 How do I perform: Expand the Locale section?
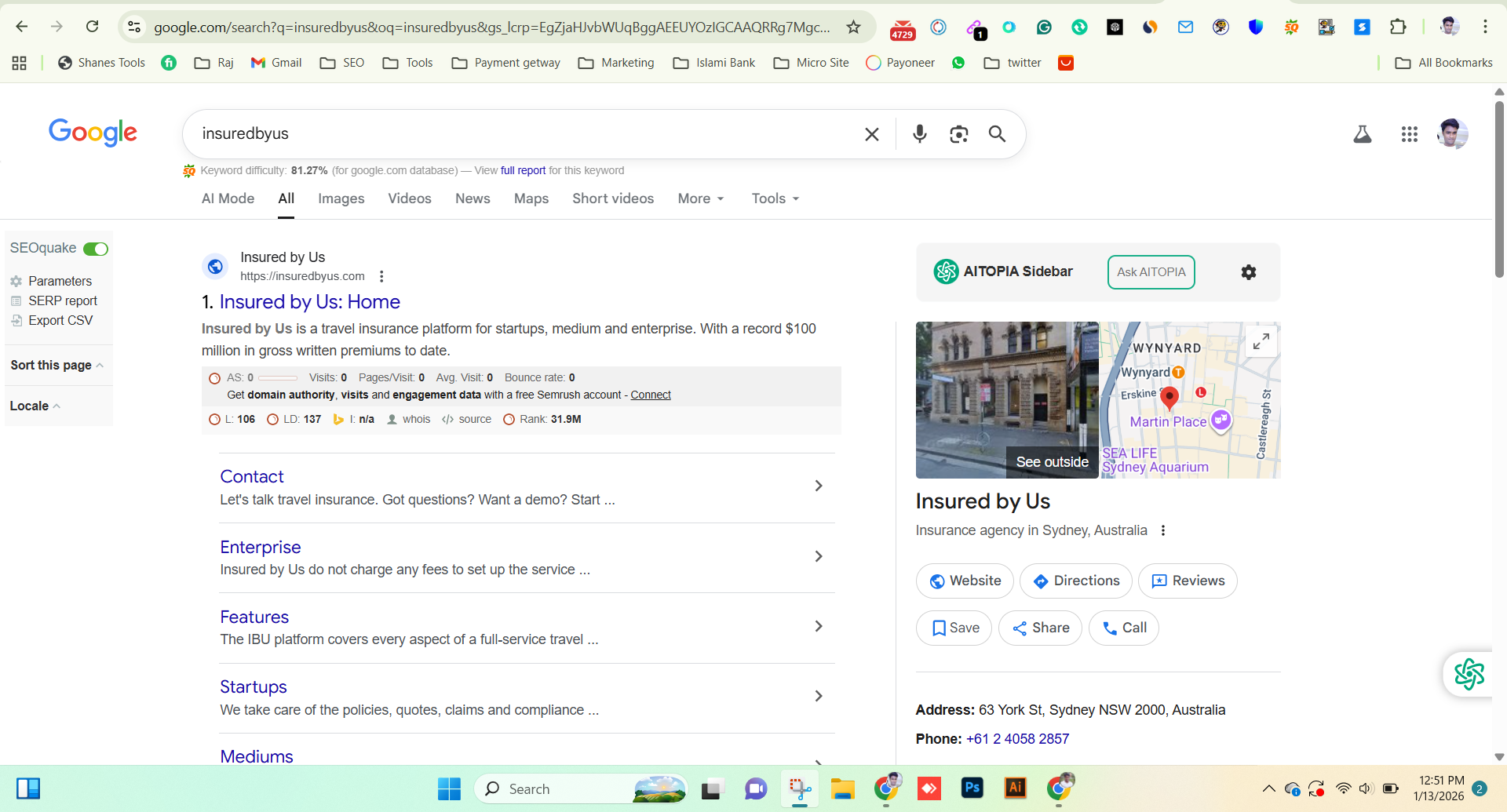pyautogui.click(x=35, y=406)
